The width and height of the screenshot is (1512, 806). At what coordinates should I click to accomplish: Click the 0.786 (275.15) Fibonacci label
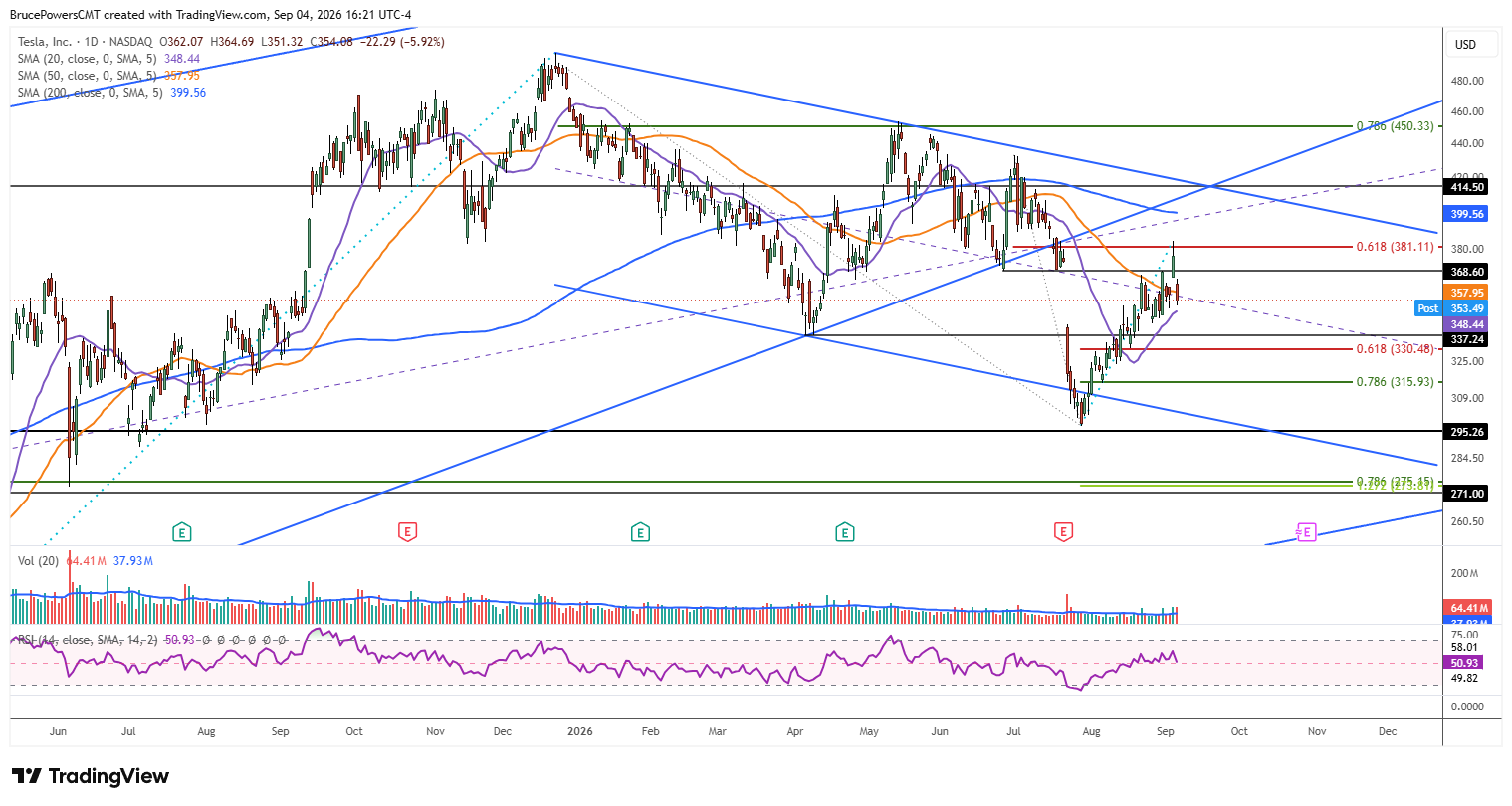[1395, 481]
